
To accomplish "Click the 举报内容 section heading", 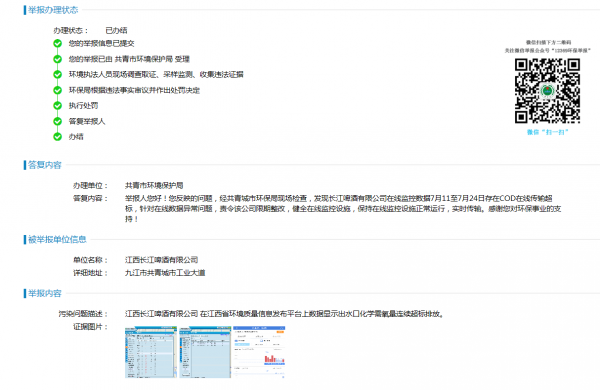I will [x=45, y=294].
